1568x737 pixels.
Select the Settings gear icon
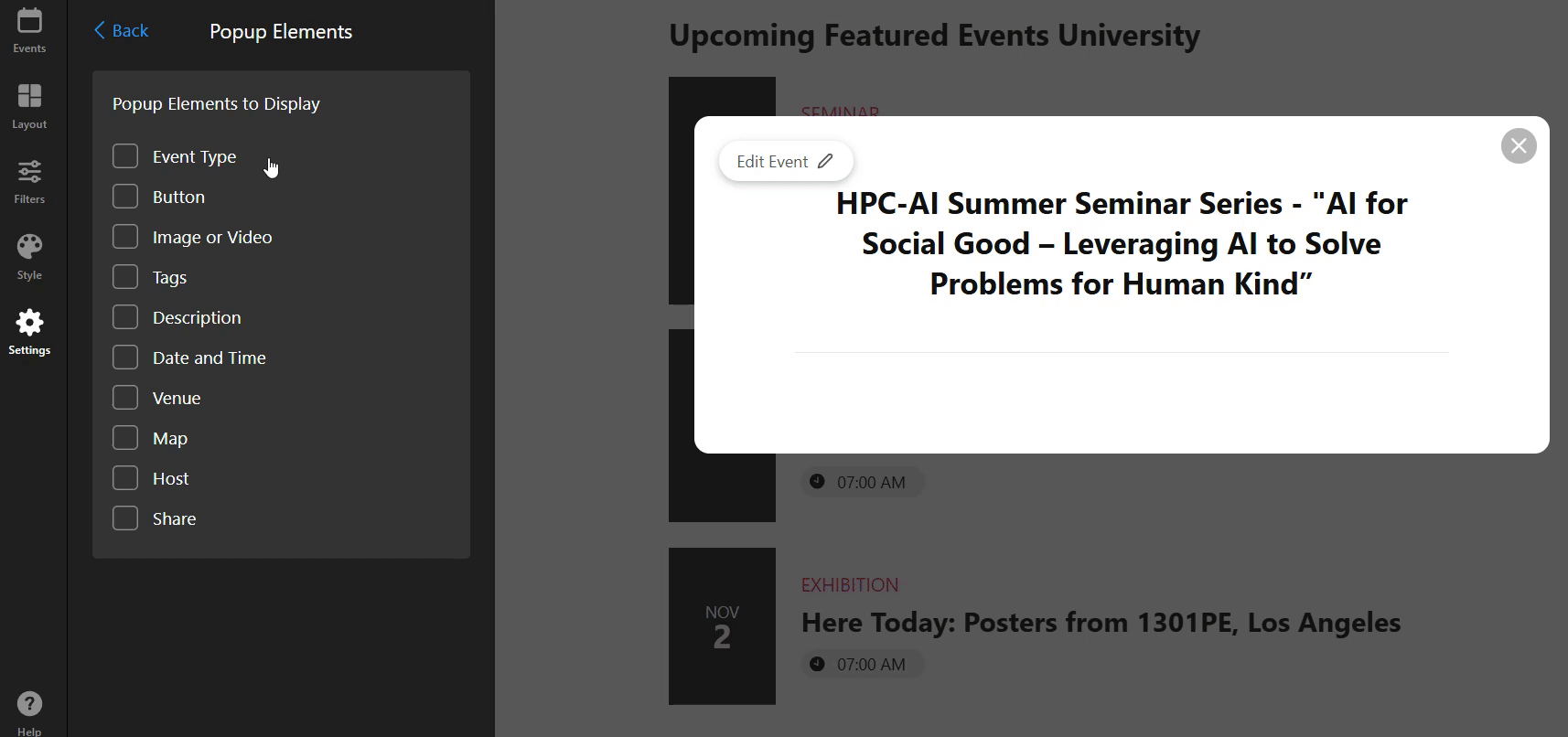tap(29, 323)
